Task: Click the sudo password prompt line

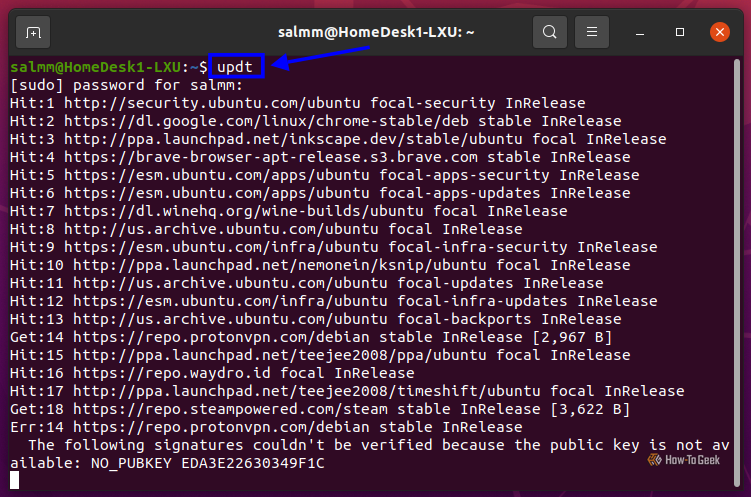Action: pos(126,85)
